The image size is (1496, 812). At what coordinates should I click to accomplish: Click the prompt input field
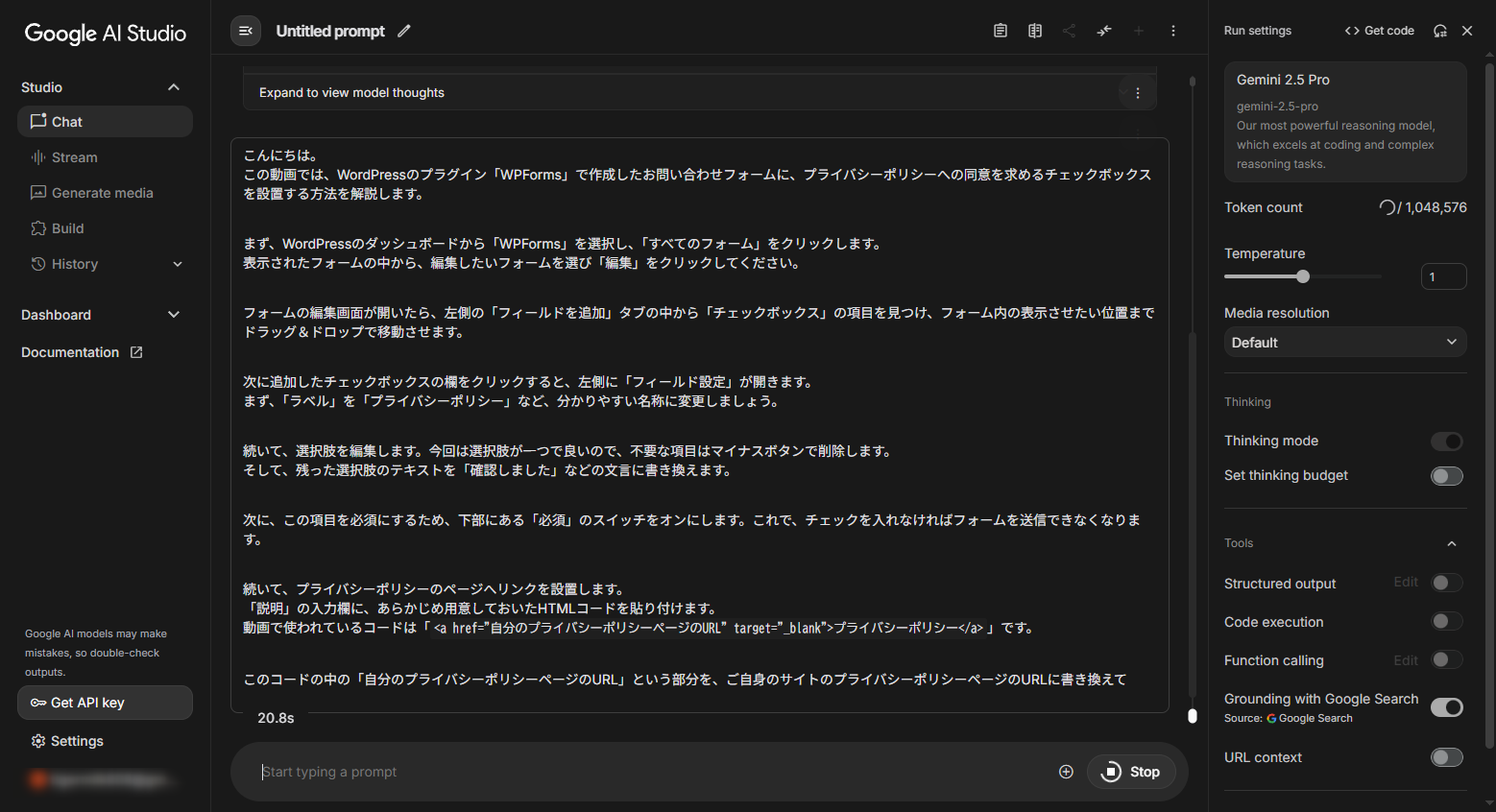(x=653, y=772)
